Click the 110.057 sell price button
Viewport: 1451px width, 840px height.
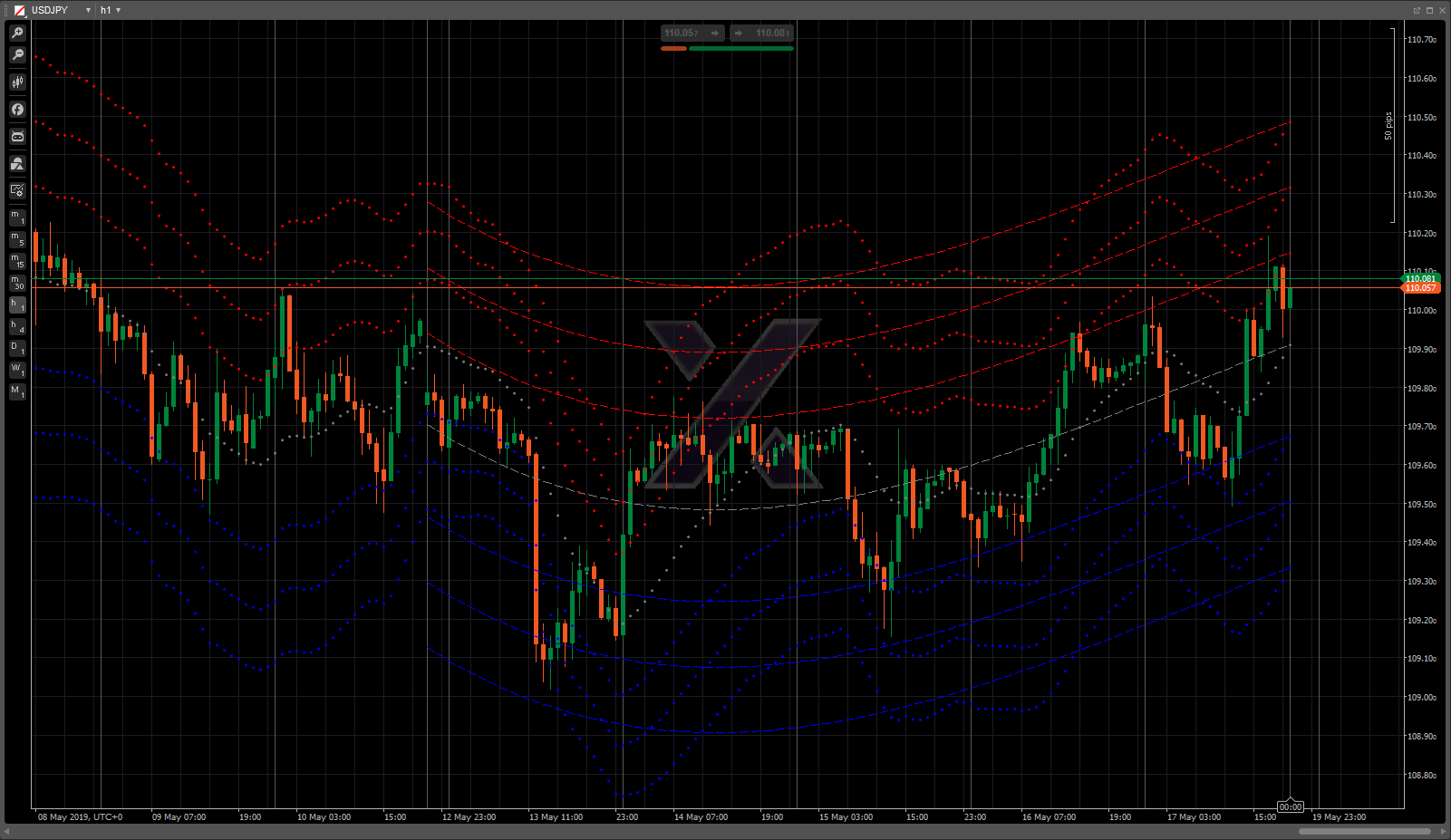(x=692, y=33)
